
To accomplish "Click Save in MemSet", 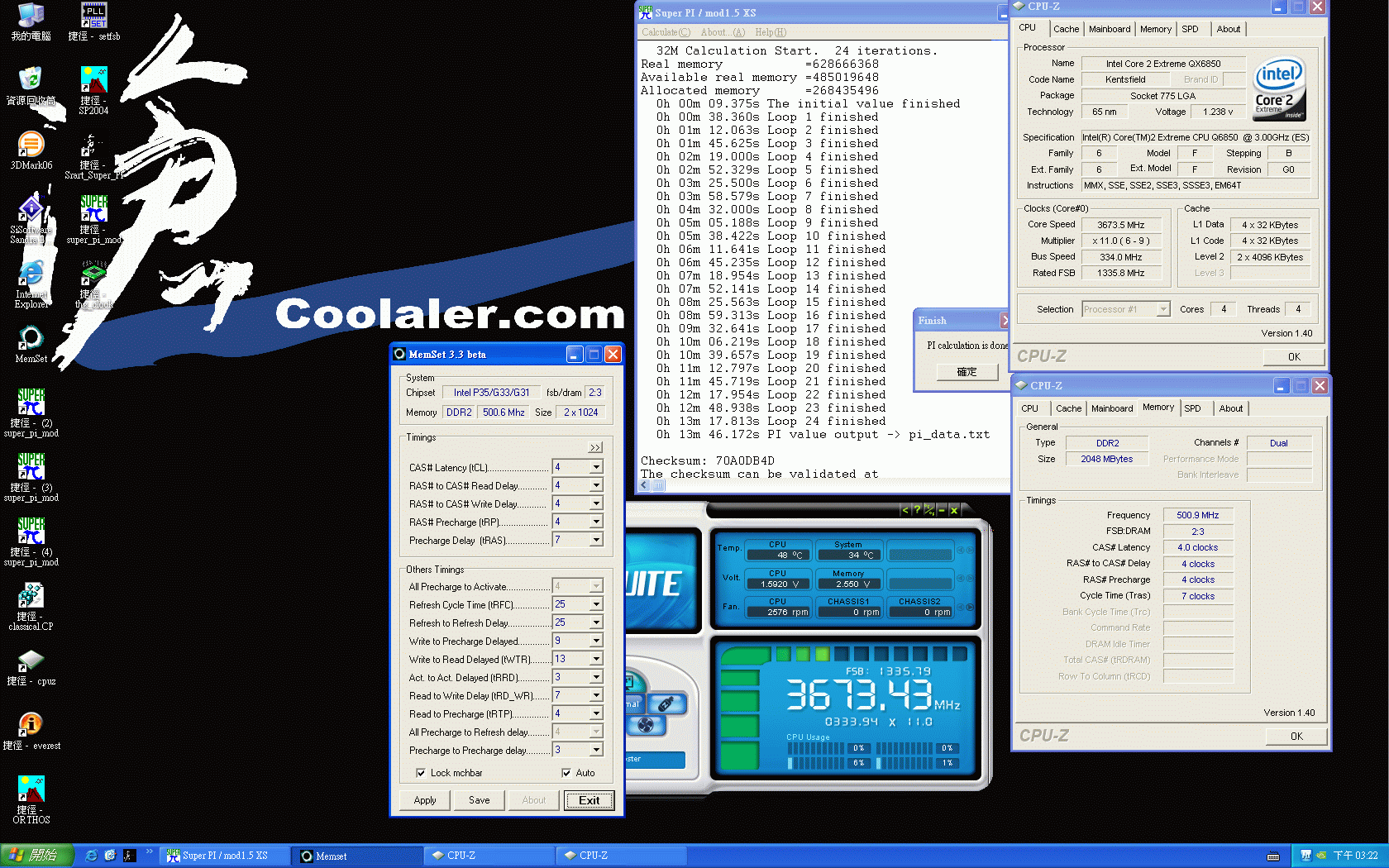I will [480, 800].
